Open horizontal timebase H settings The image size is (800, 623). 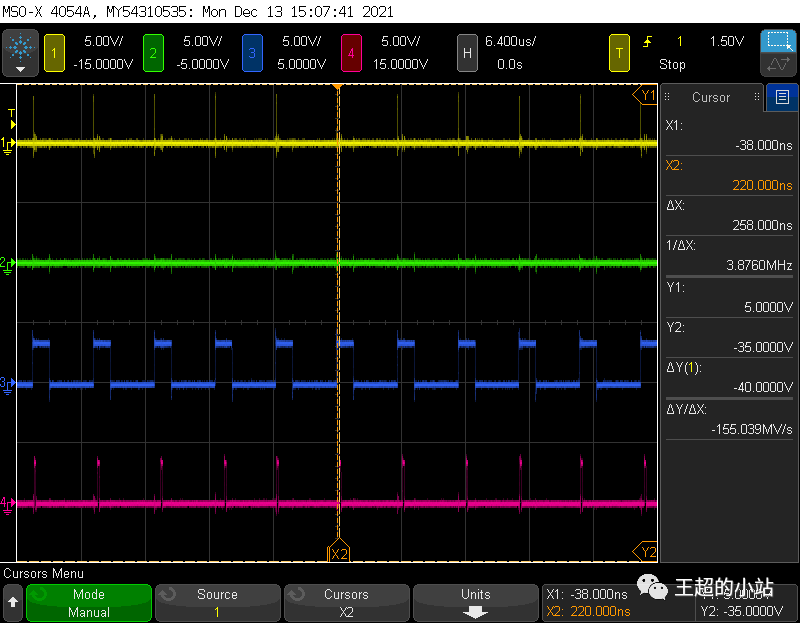point(466,51)
